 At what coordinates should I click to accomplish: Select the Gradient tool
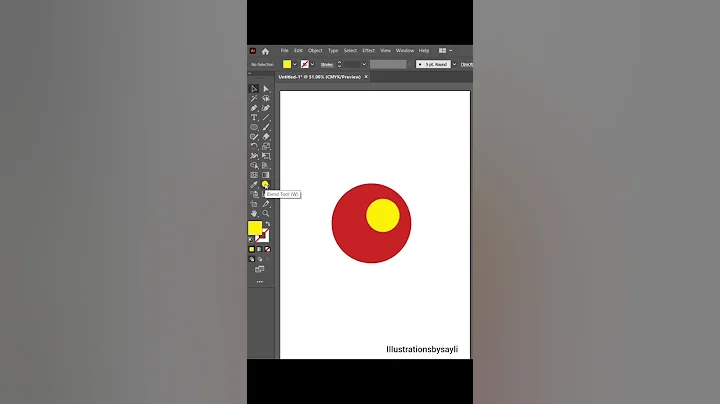point(266,175)
